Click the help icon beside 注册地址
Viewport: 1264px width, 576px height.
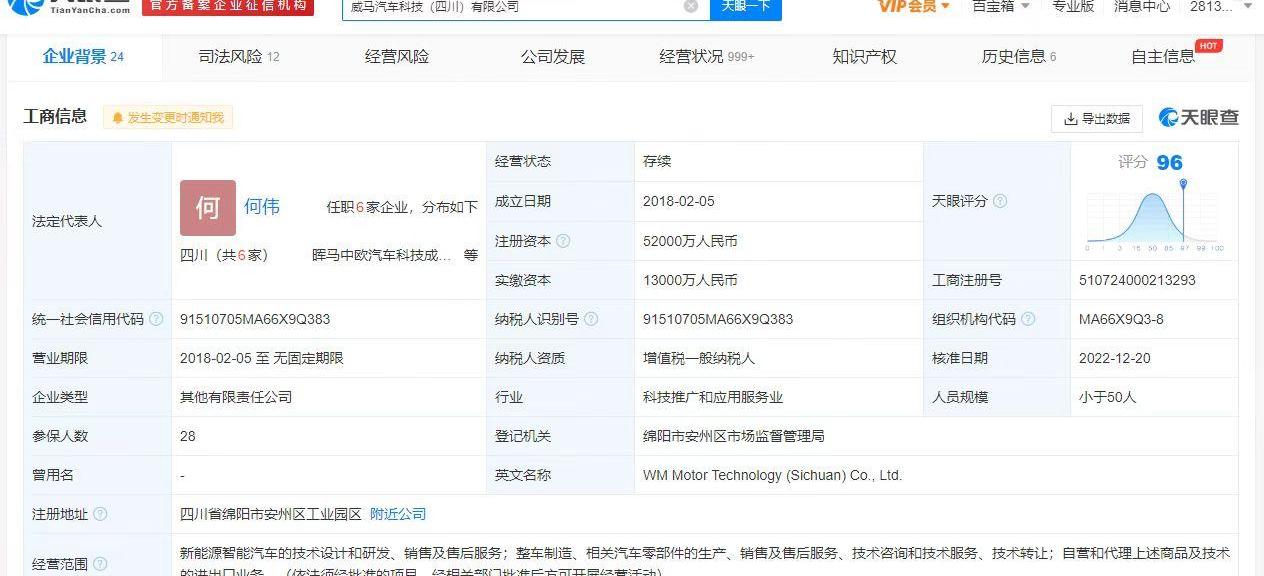pos(100,514)
